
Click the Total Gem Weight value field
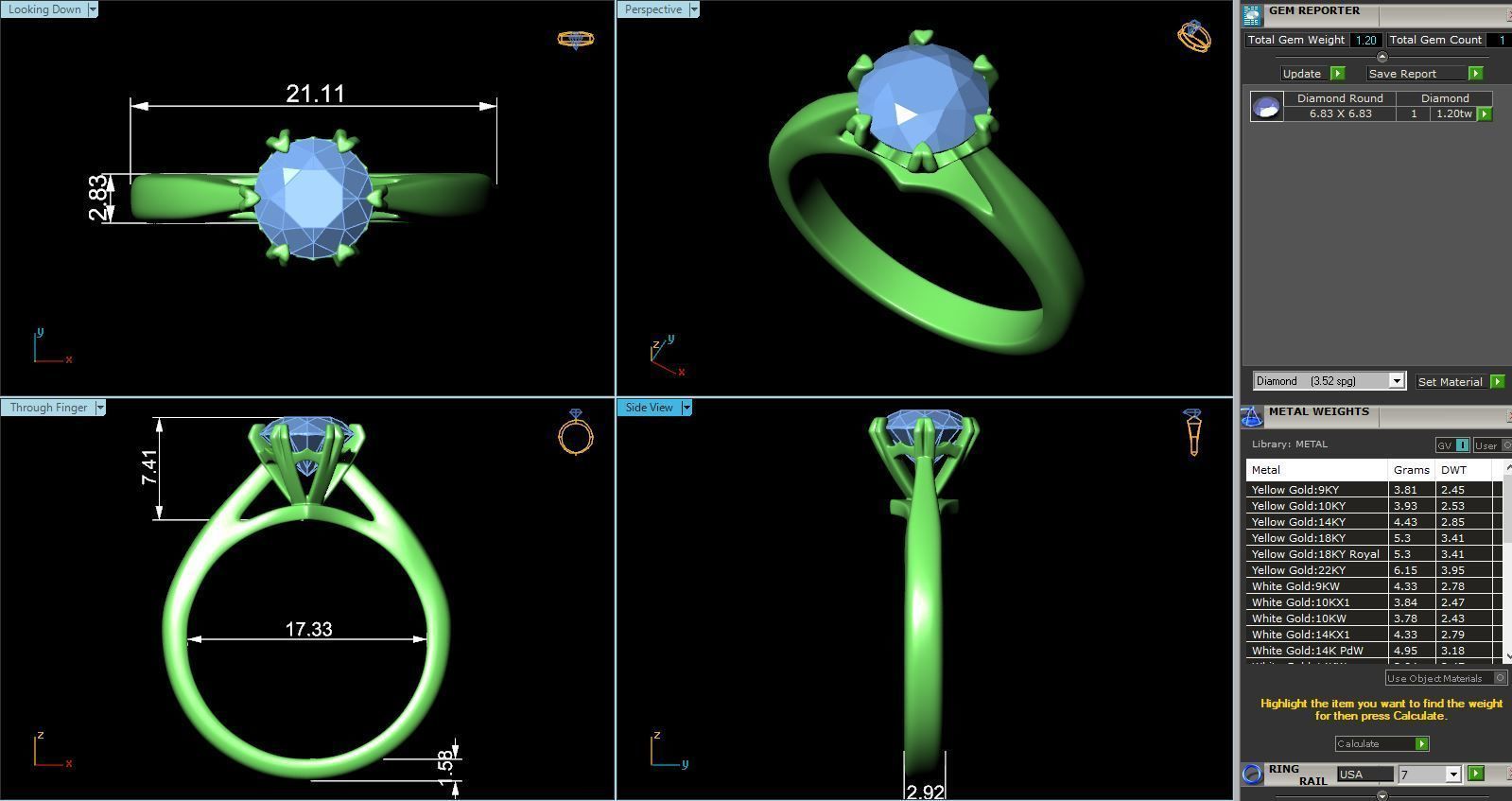[x=1365, y=40]
